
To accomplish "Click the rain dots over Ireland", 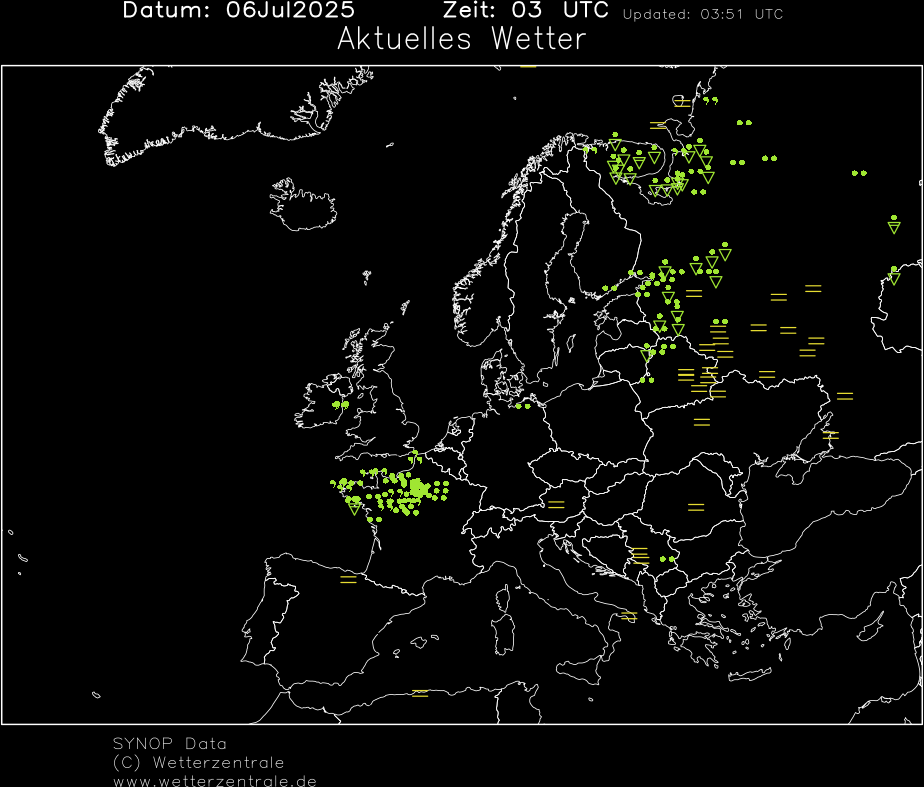I will pos(341,404).
